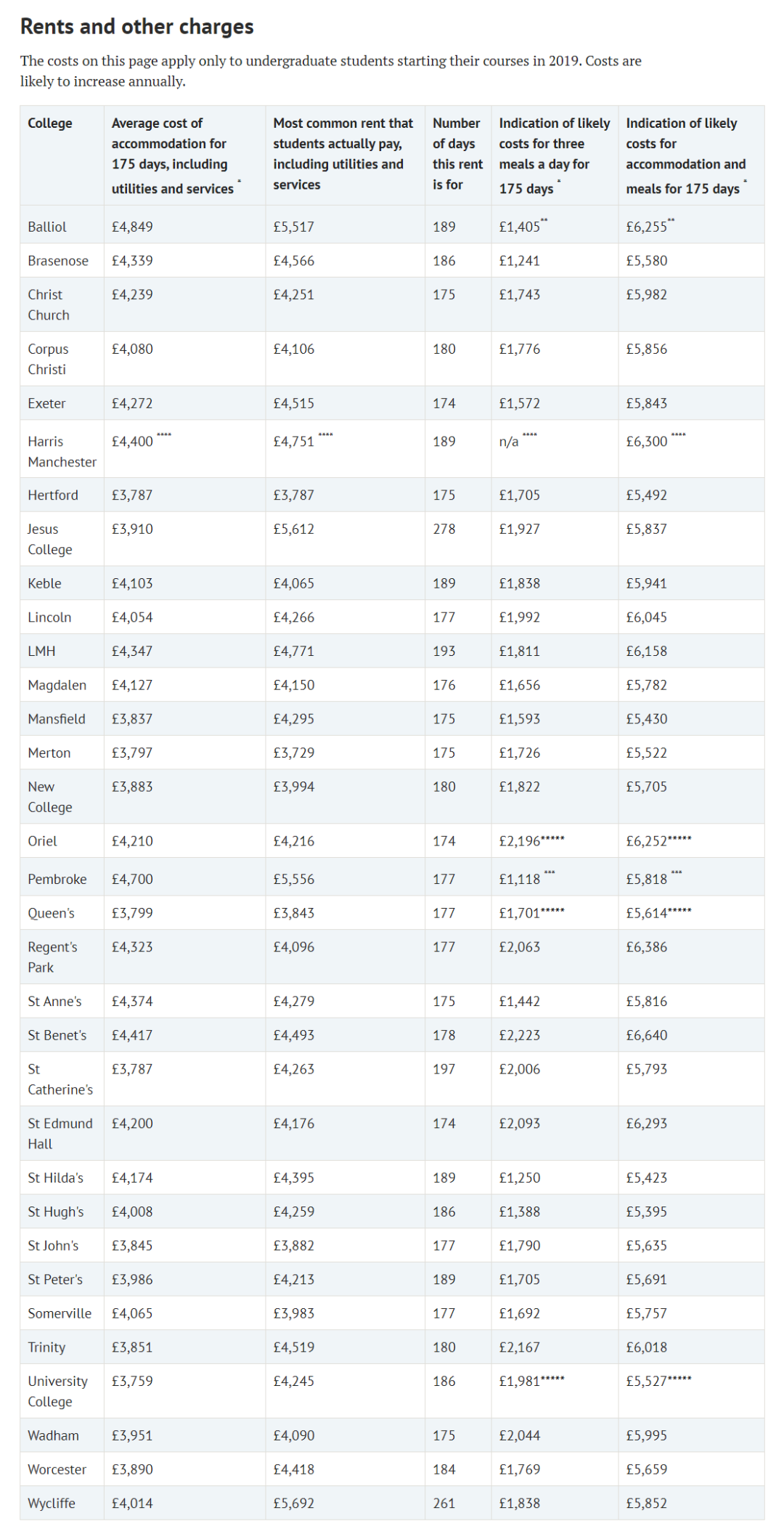The height and width of the screenshot is (1537, 784).
Task: Click the 'n/a' meals cost cell
Action: coord(509,442)
